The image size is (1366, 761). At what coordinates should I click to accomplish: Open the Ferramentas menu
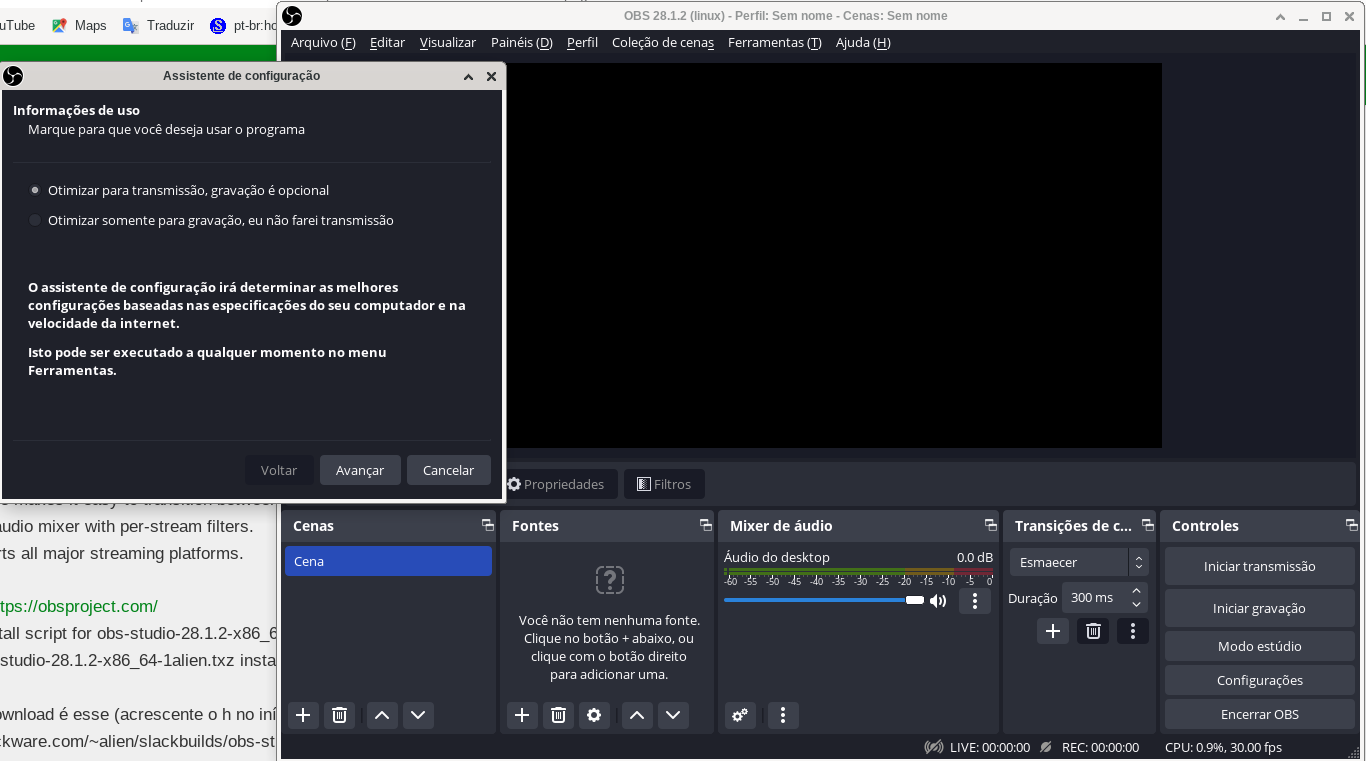(775, 42)
